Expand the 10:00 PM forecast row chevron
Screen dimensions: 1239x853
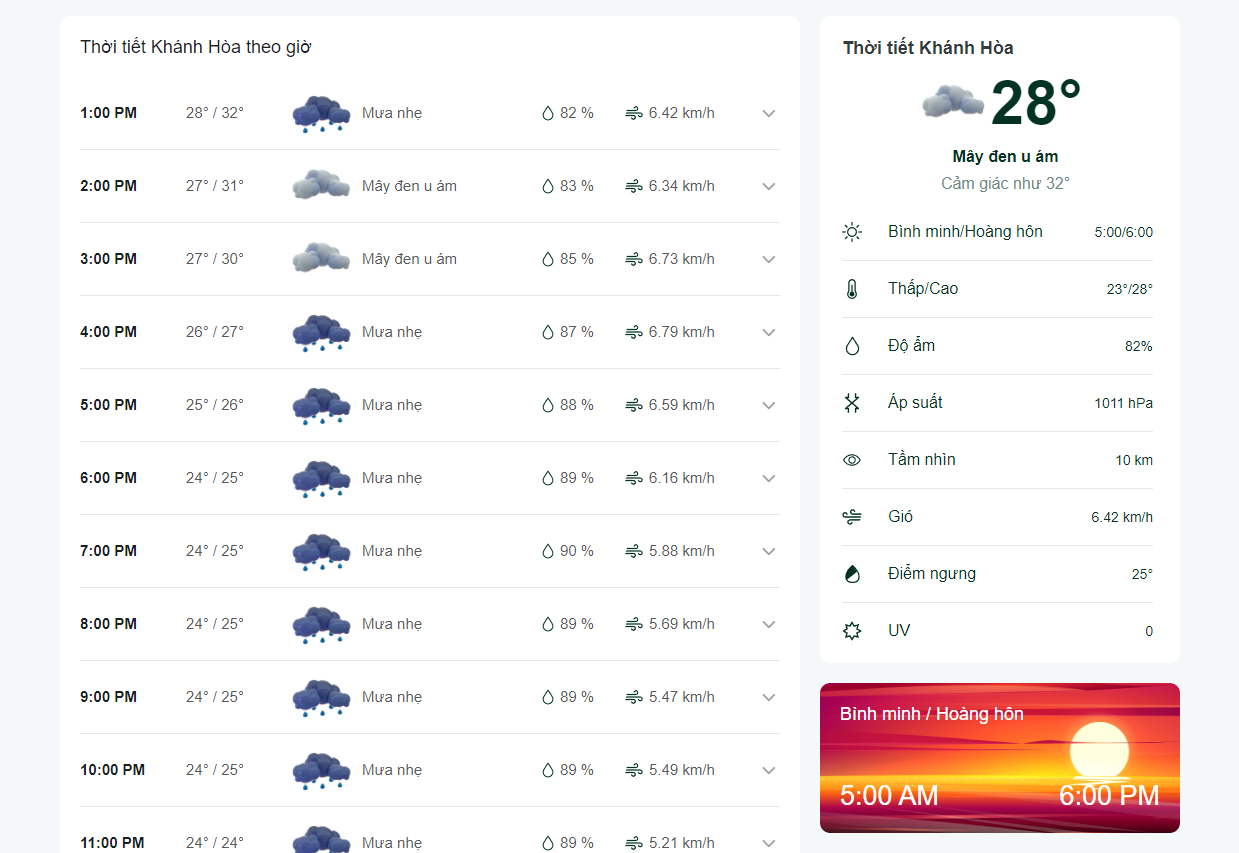tap(769, 770)
